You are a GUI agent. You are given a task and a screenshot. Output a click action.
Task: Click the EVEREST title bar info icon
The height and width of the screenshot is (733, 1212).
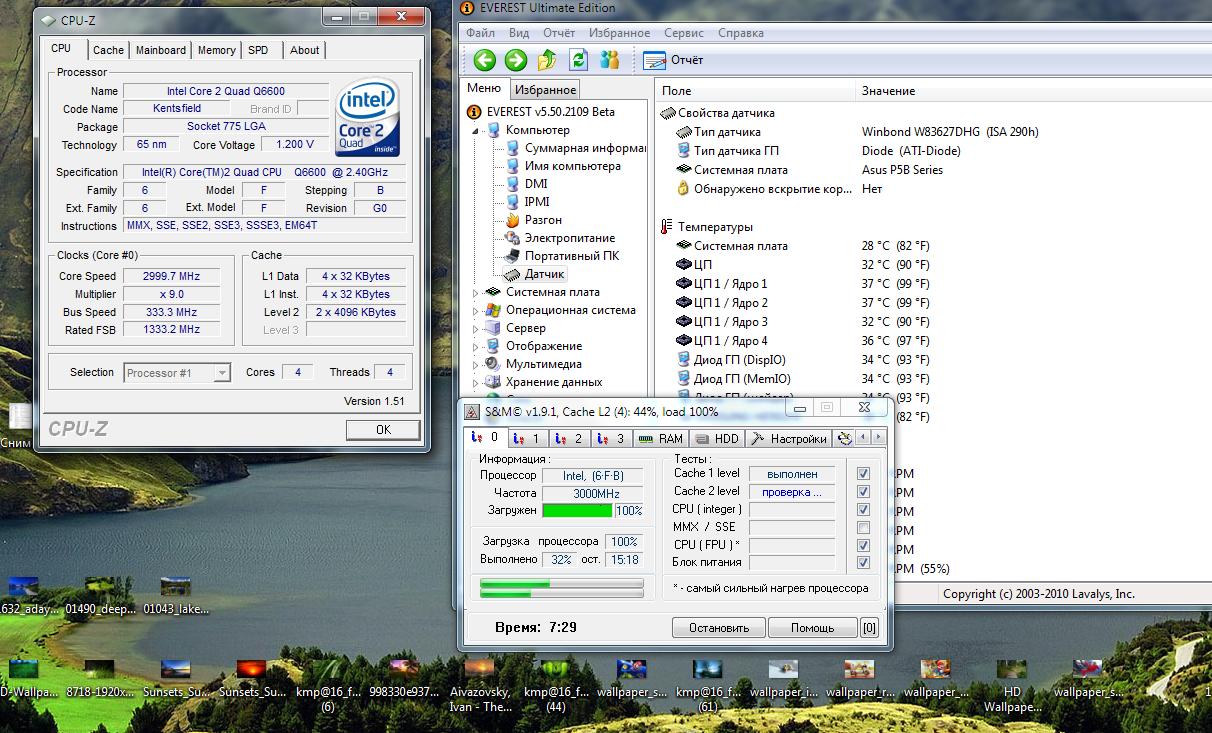coord(469,8)
